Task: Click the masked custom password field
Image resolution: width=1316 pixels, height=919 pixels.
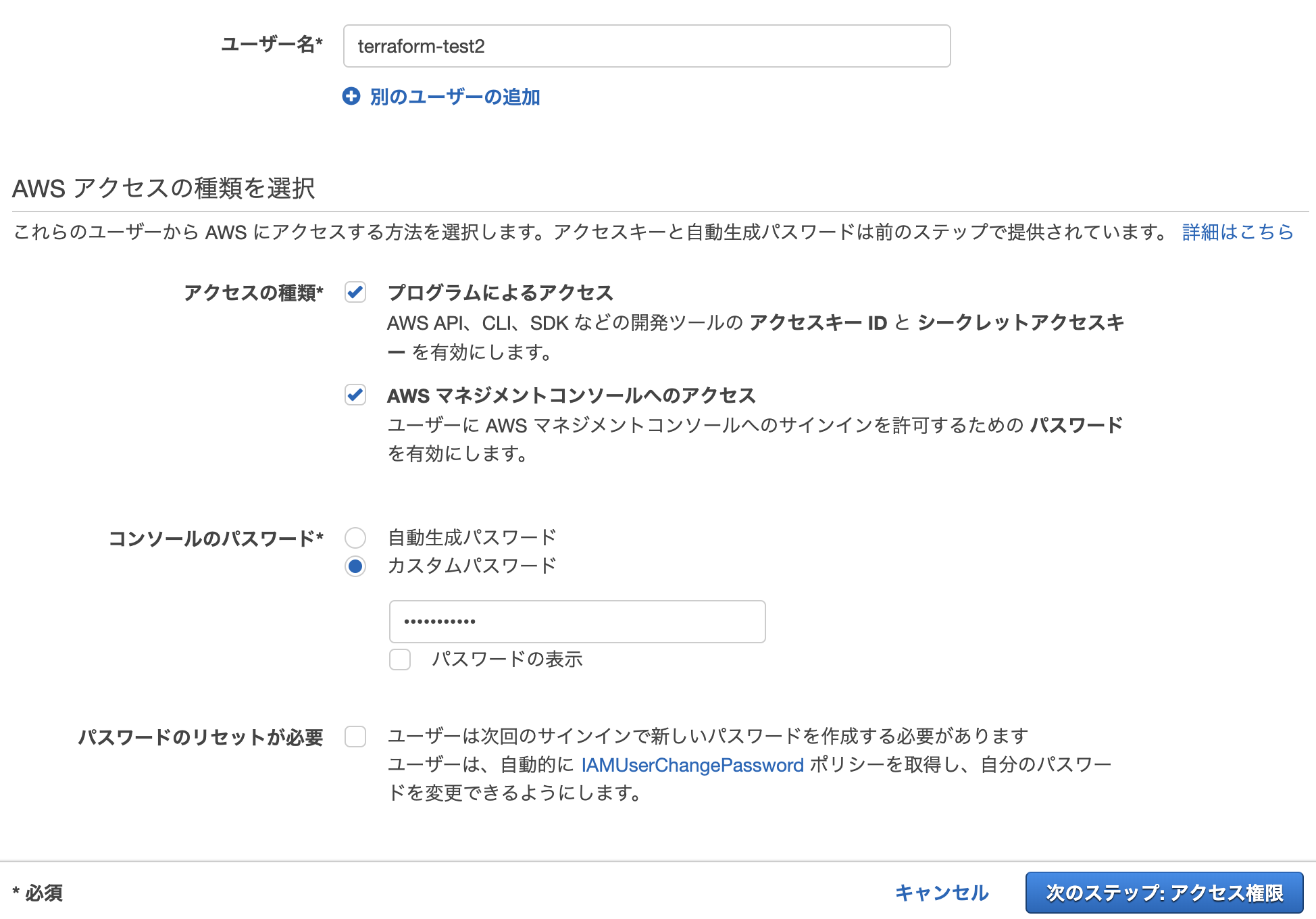Action: click(x=576, y=621)
